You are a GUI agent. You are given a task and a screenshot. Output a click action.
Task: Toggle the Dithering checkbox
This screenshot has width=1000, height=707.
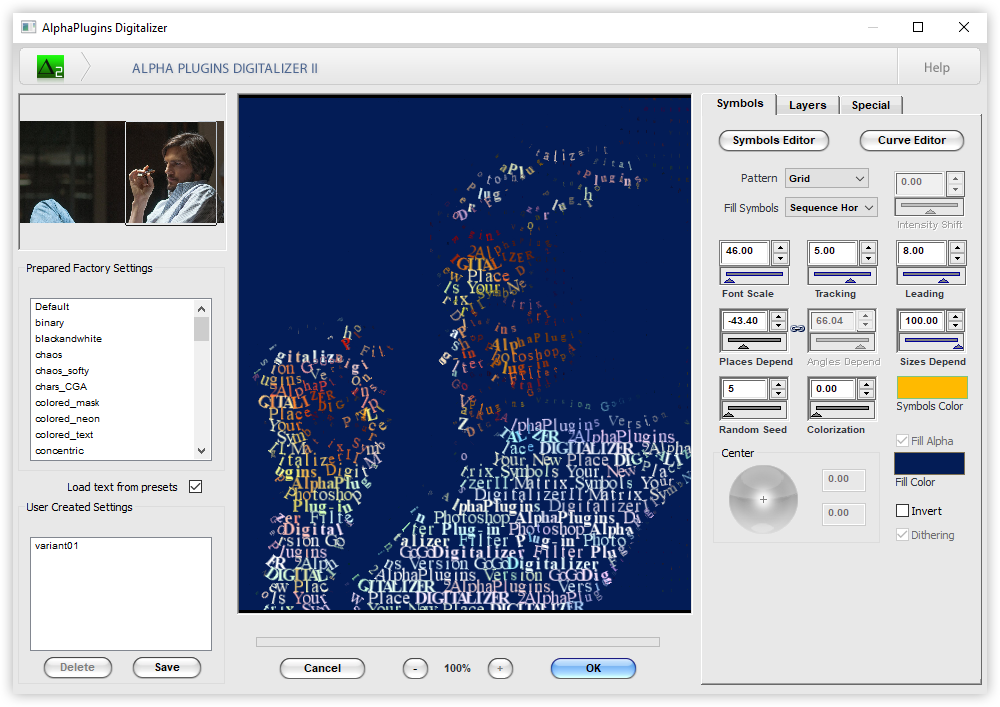pyautogui.click(x=902, y=535)
